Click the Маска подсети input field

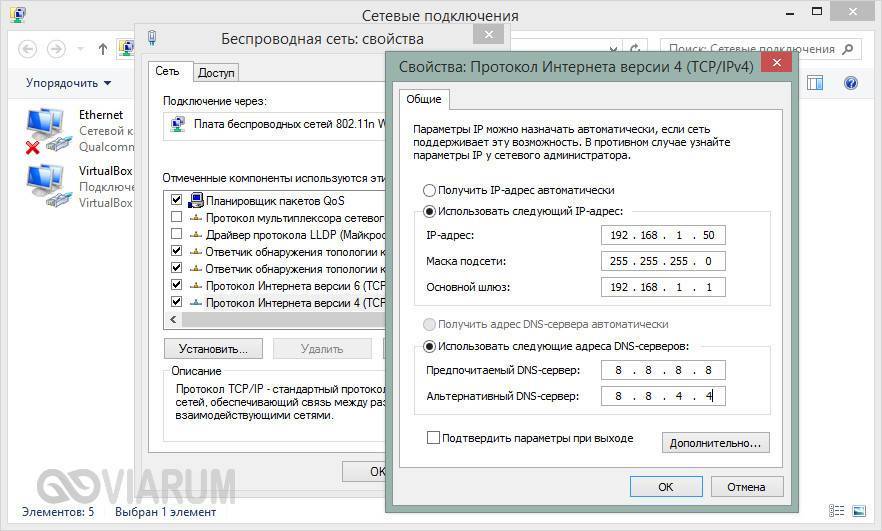(663, 261)
